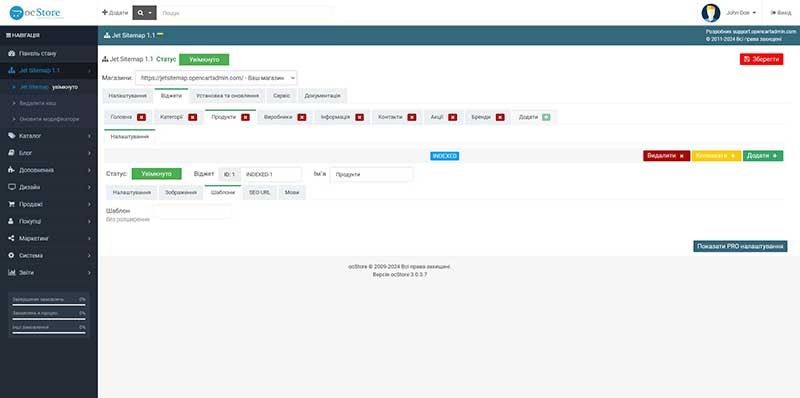Select Jet Sitemap увімкнуто submenu item

pos(49,87)
